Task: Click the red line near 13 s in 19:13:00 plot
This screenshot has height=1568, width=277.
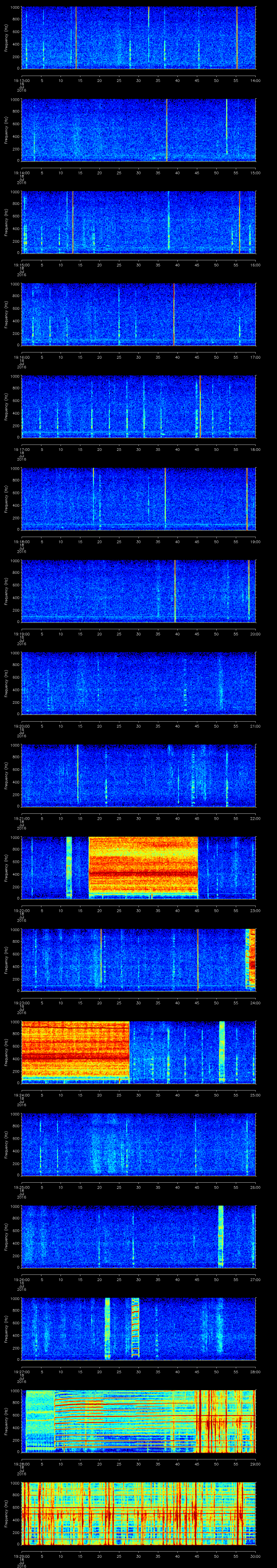Action: [75, 38]
